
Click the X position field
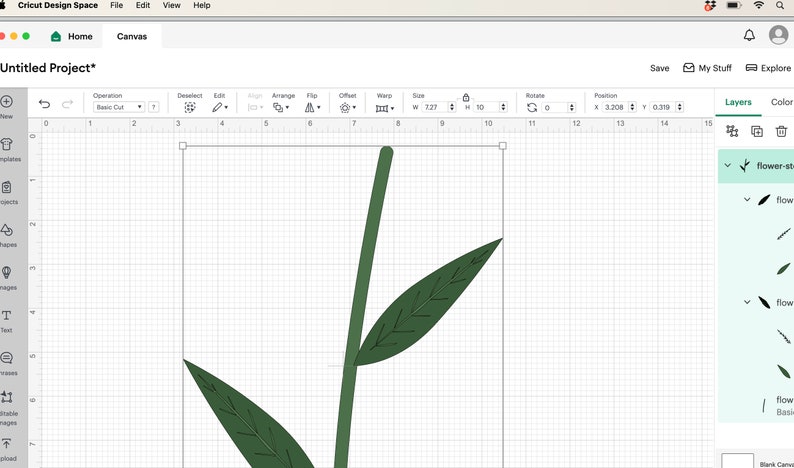pos(615,107)
